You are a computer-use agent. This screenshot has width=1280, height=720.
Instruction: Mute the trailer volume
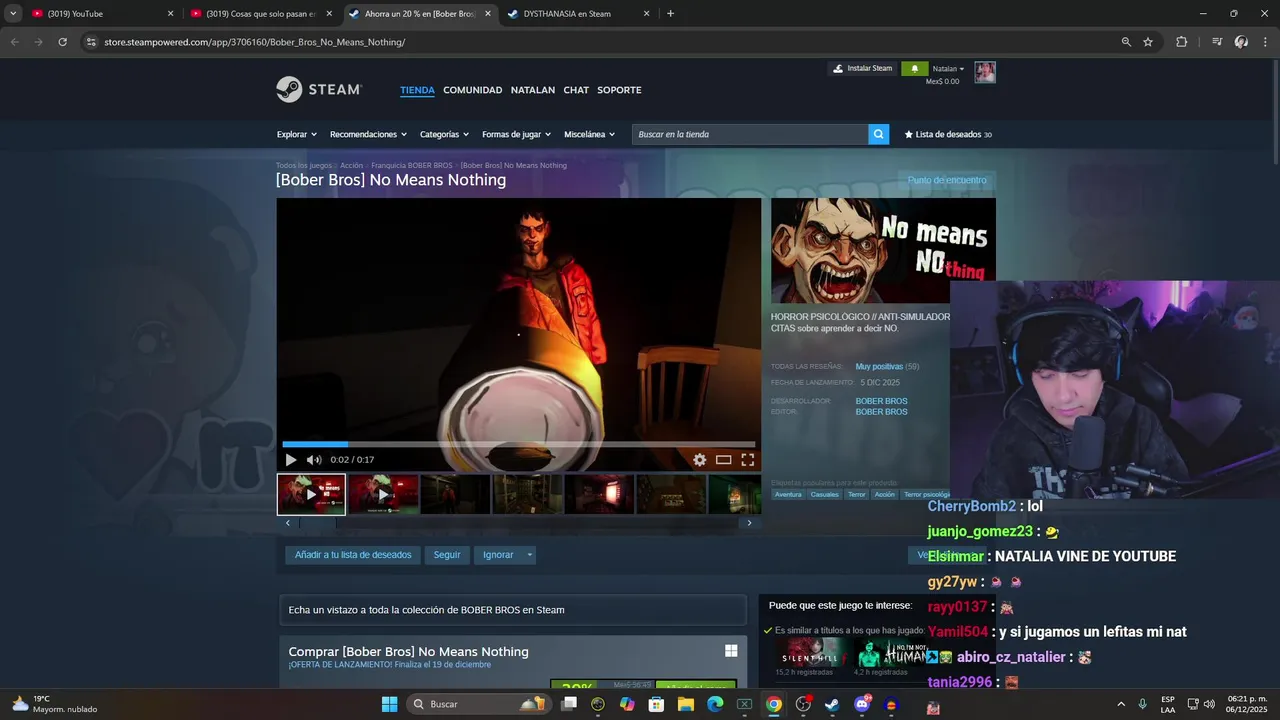tap(314, 460)
